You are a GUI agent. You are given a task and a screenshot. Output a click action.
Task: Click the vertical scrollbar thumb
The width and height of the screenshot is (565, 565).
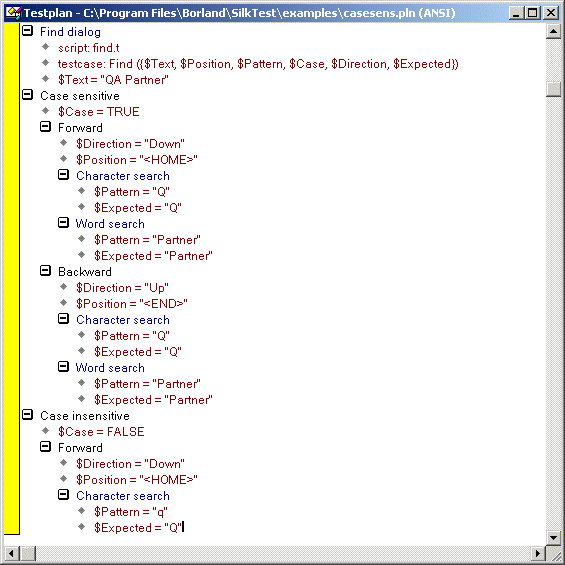tap(553, 89)
